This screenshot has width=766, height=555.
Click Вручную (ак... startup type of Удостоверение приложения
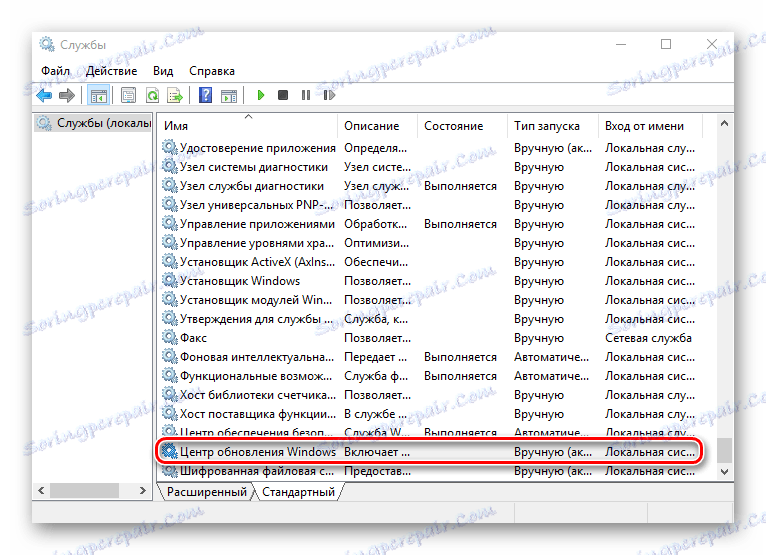pos(553,148)
